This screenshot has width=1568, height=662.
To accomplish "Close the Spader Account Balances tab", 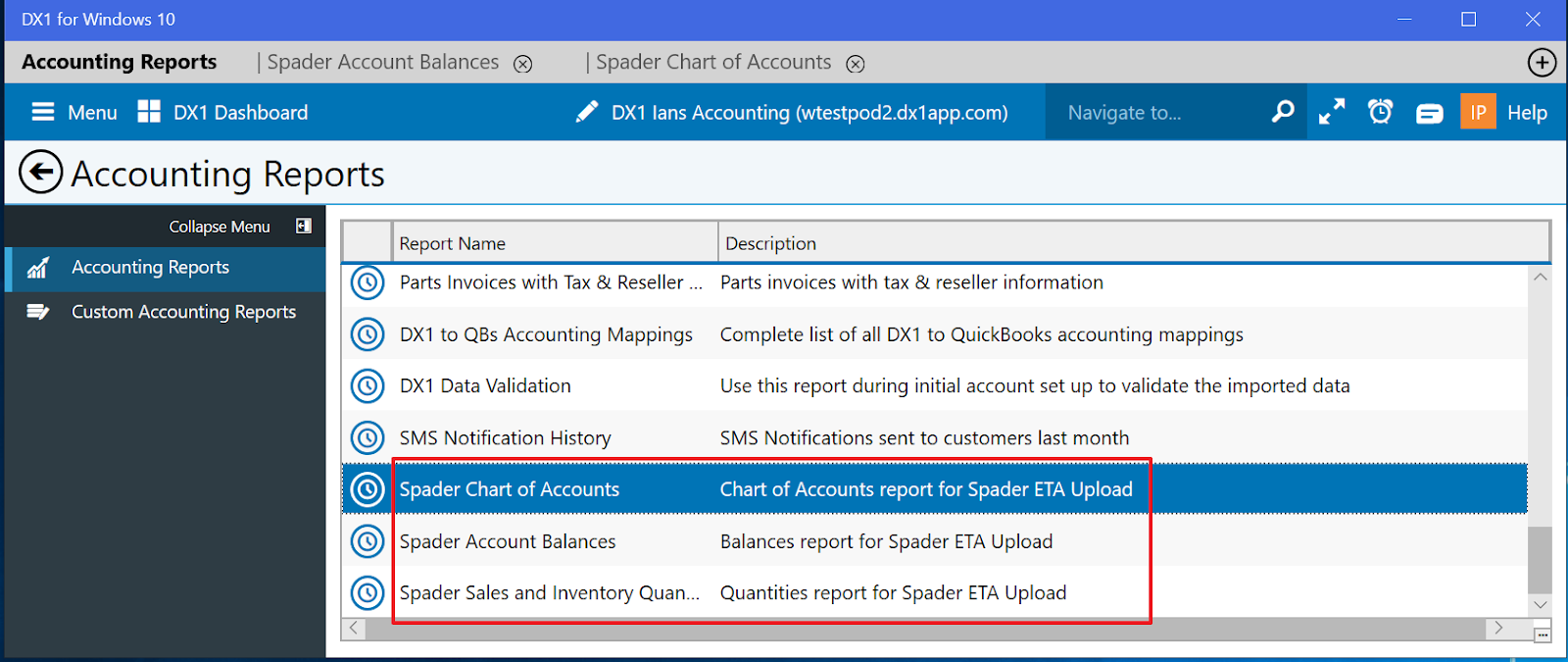I will [523, 64].
